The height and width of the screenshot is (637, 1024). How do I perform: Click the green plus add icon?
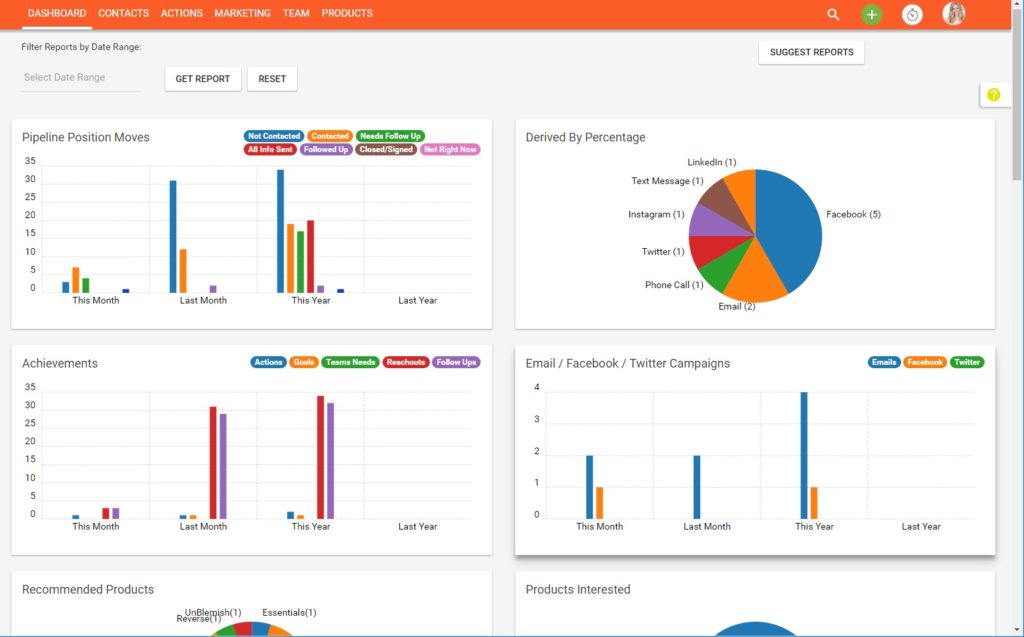(x=871, y=14)
